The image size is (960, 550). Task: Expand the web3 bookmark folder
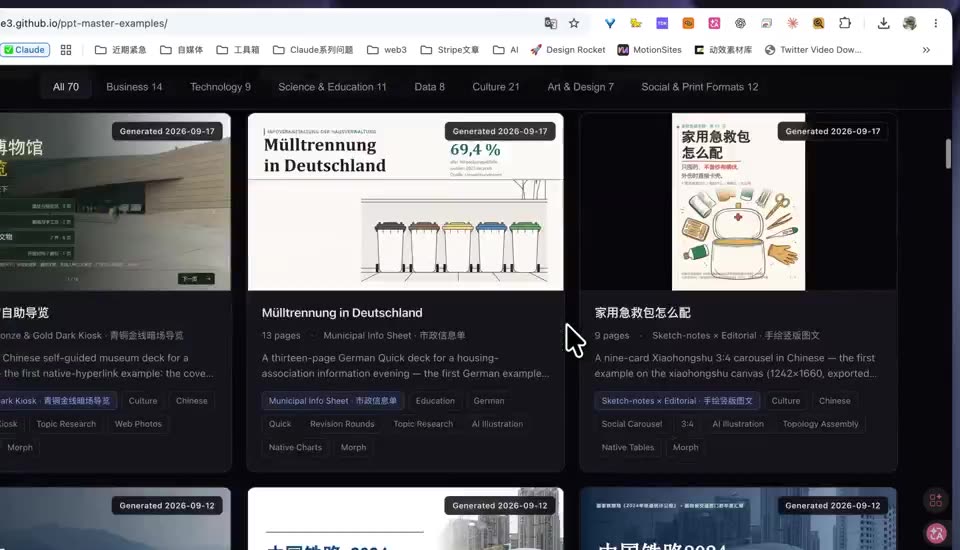click(x=386, y=50)
